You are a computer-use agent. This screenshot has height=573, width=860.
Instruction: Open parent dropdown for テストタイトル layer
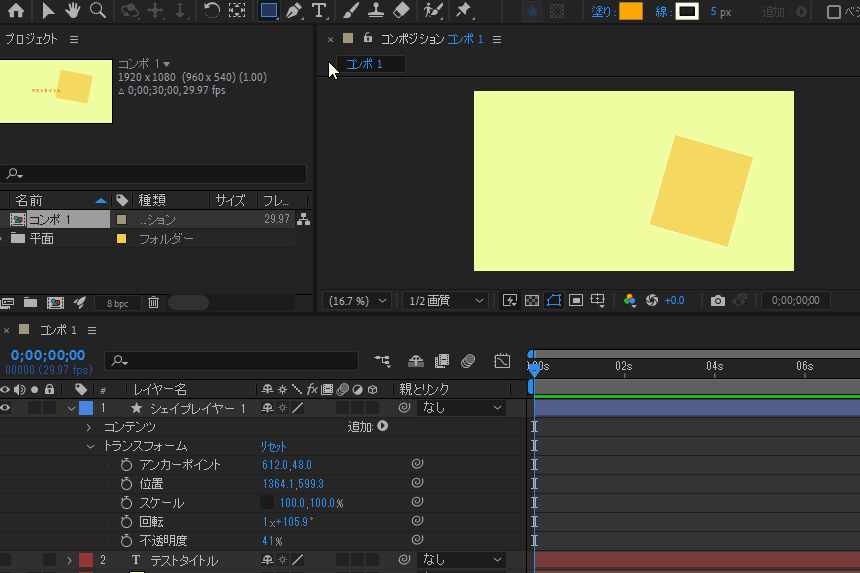tap(461, 559)
